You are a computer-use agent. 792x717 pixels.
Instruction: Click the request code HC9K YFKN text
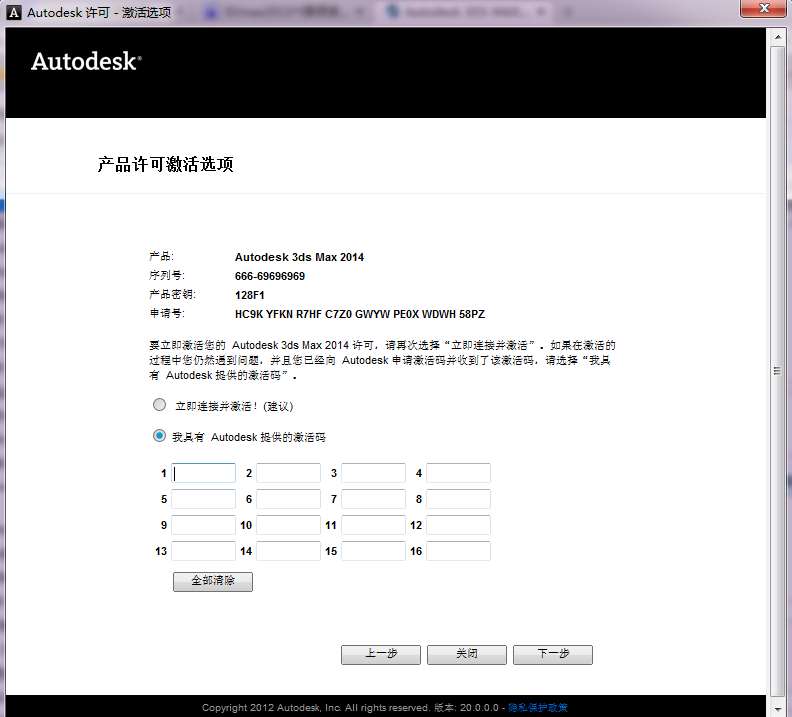pos(360,314)
